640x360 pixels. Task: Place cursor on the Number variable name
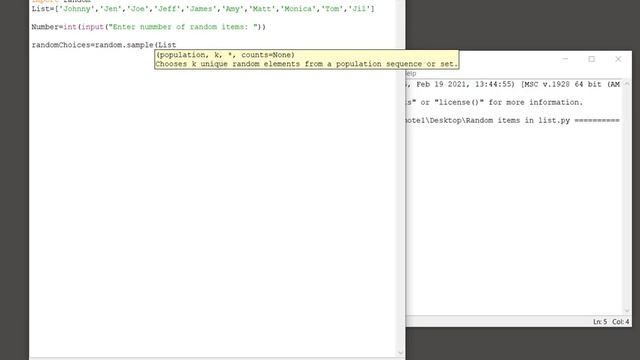45,27
